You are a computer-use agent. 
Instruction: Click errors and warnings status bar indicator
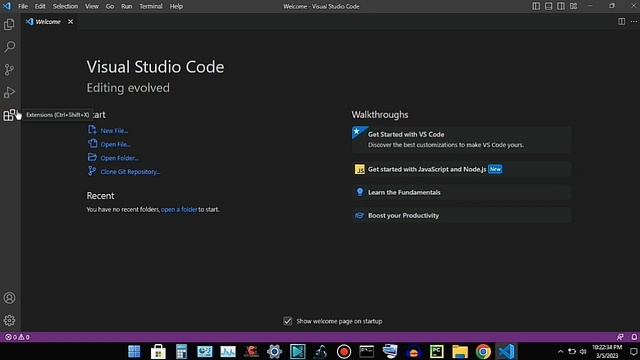point(17,337)
